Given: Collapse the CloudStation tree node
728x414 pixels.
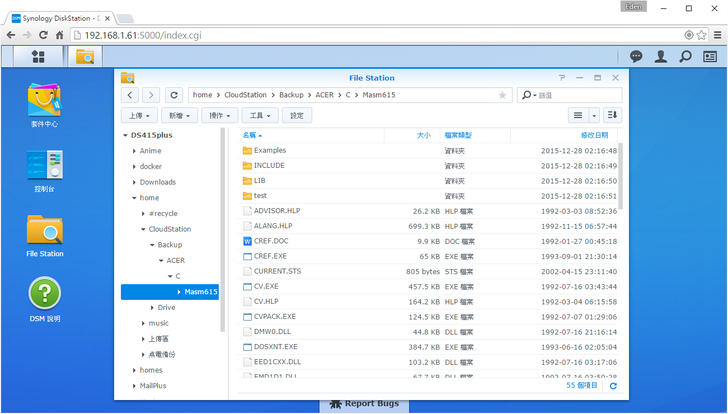Looking at the screenshot, I should pos(143,229).
